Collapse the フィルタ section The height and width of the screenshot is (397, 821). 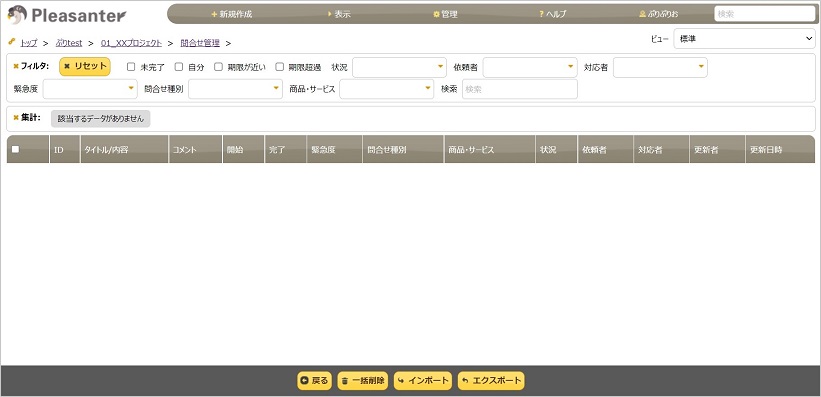click(x=31, y=66)
